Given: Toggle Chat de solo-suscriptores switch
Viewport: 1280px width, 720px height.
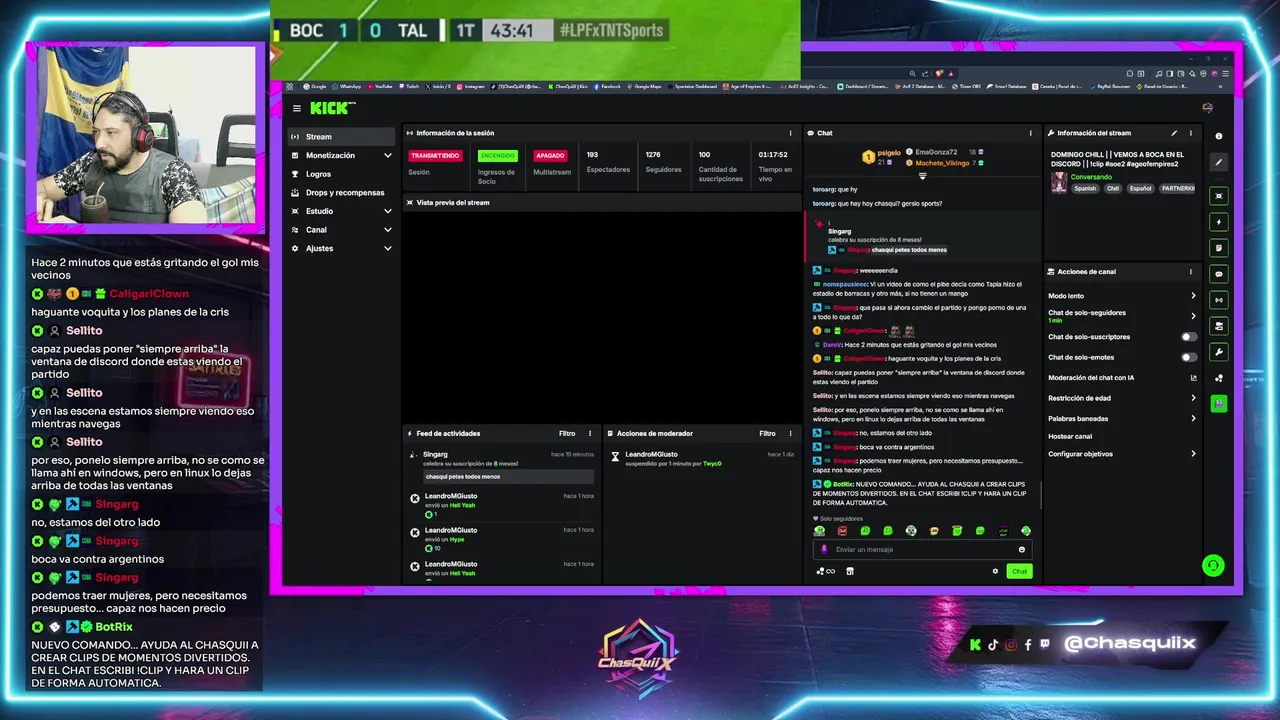Looking at the screenshot, I should tap(1188, 337).
